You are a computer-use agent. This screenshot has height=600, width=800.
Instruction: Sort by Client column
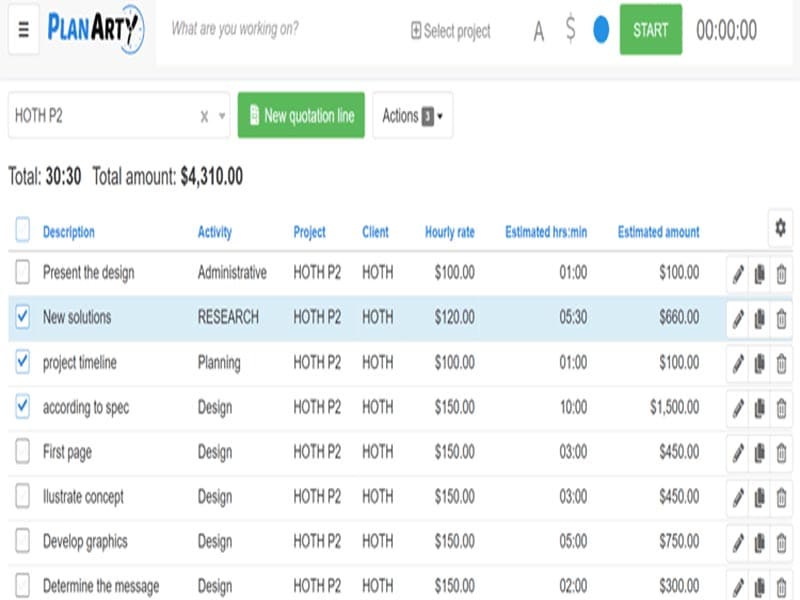coord(376,232)
